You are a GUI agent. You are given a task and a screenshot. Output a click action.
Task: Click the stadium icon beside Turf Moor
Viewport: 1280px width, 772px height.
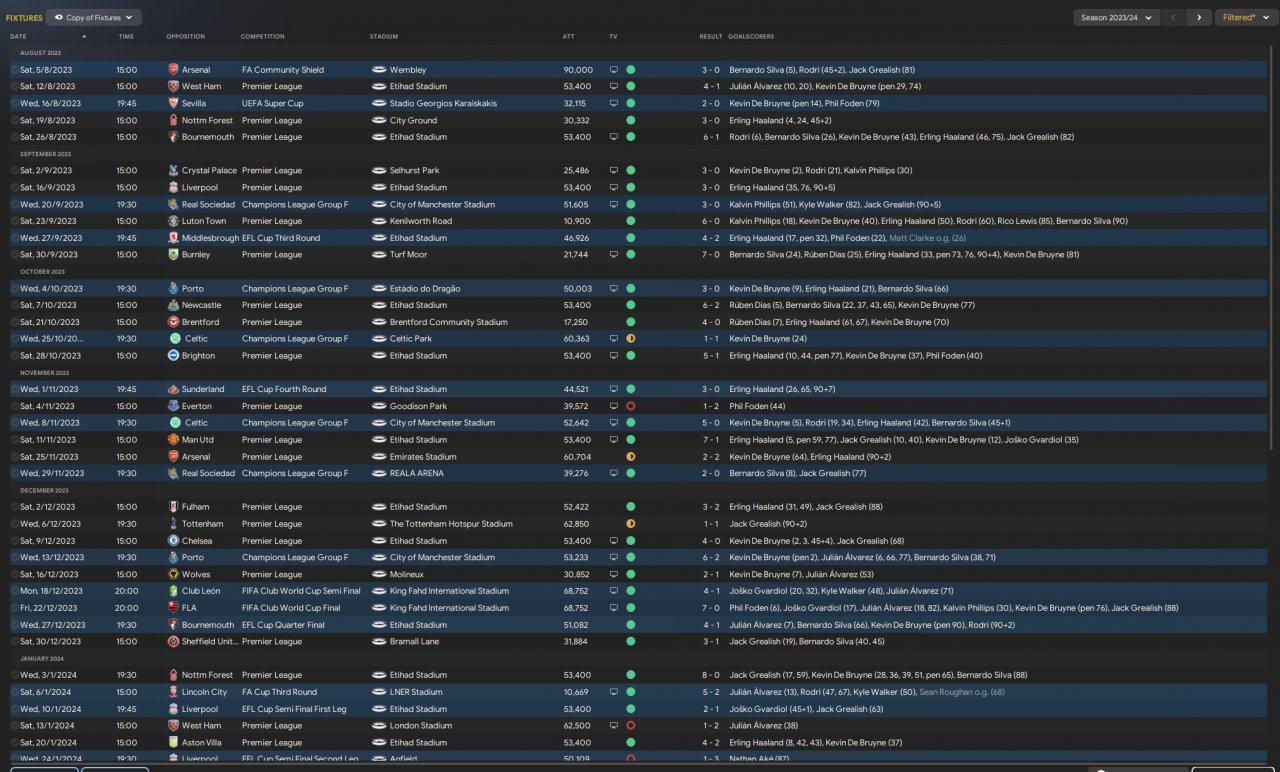379,255
